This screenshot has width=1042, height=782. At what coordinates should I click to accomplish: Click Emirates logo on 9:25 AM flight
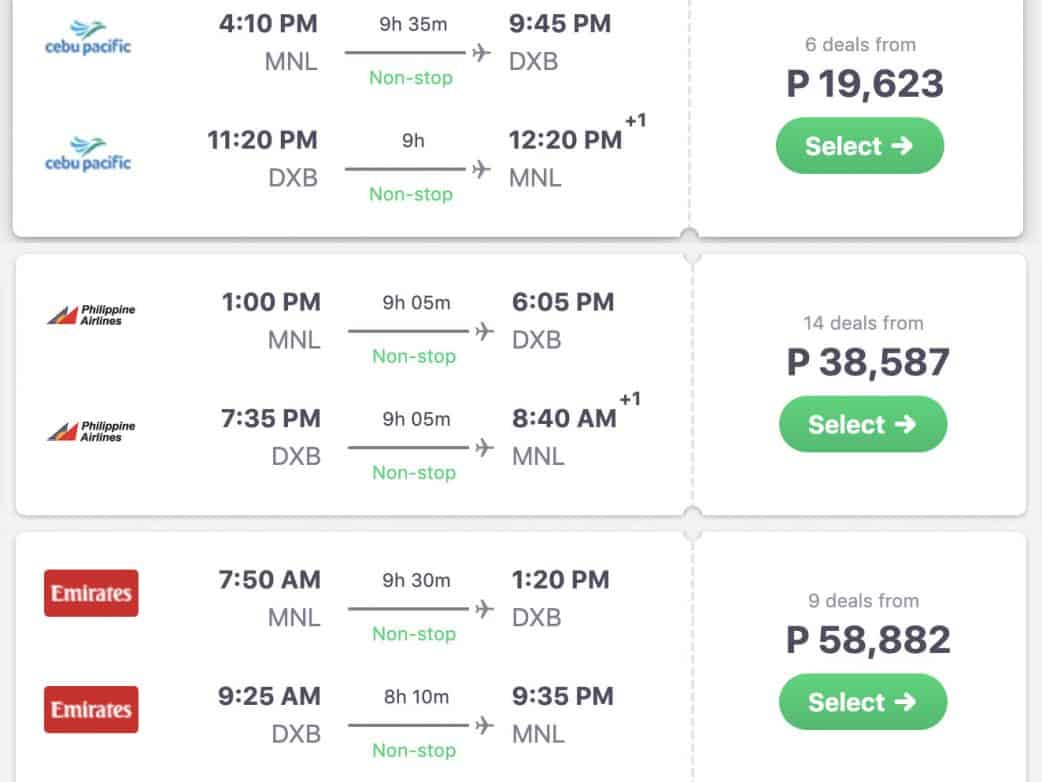coord(91,709)
